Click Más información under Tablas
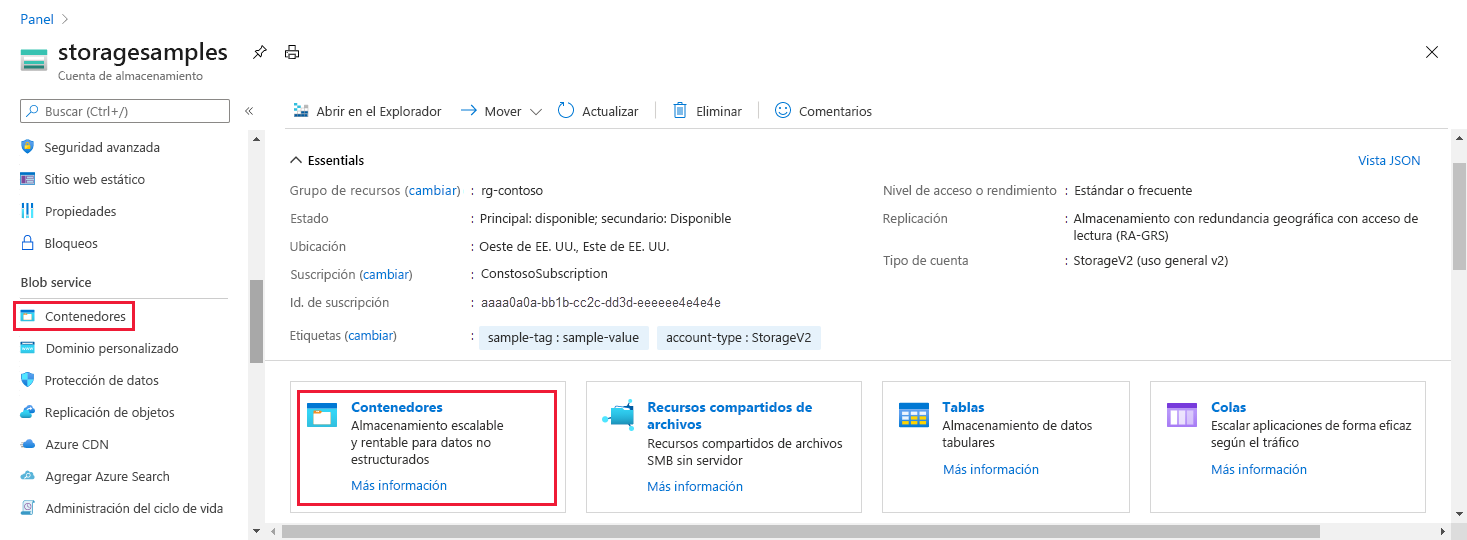Screen dimensions: 1467x540 (x=991, y=469)
